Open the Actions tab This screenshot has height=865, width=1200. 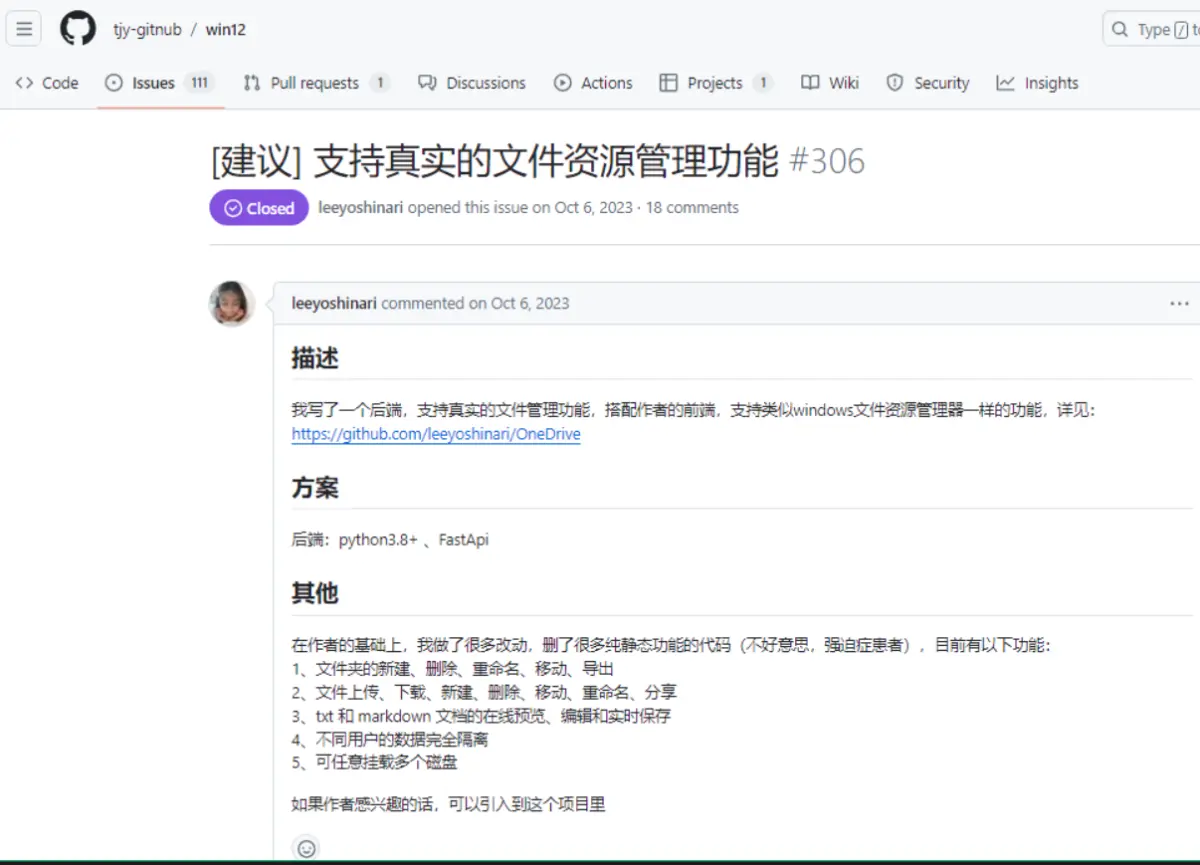click(594, 83)
